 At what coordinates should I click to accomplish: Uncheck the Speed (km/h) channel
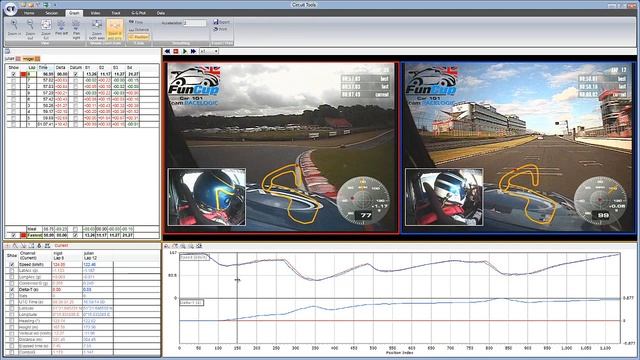12,264
